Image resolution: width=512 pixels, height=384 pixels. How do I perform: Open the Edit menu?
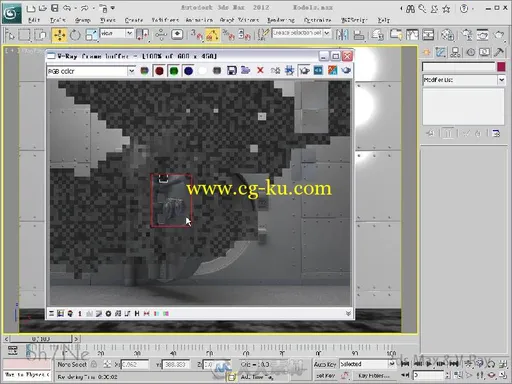coord(34,20)
